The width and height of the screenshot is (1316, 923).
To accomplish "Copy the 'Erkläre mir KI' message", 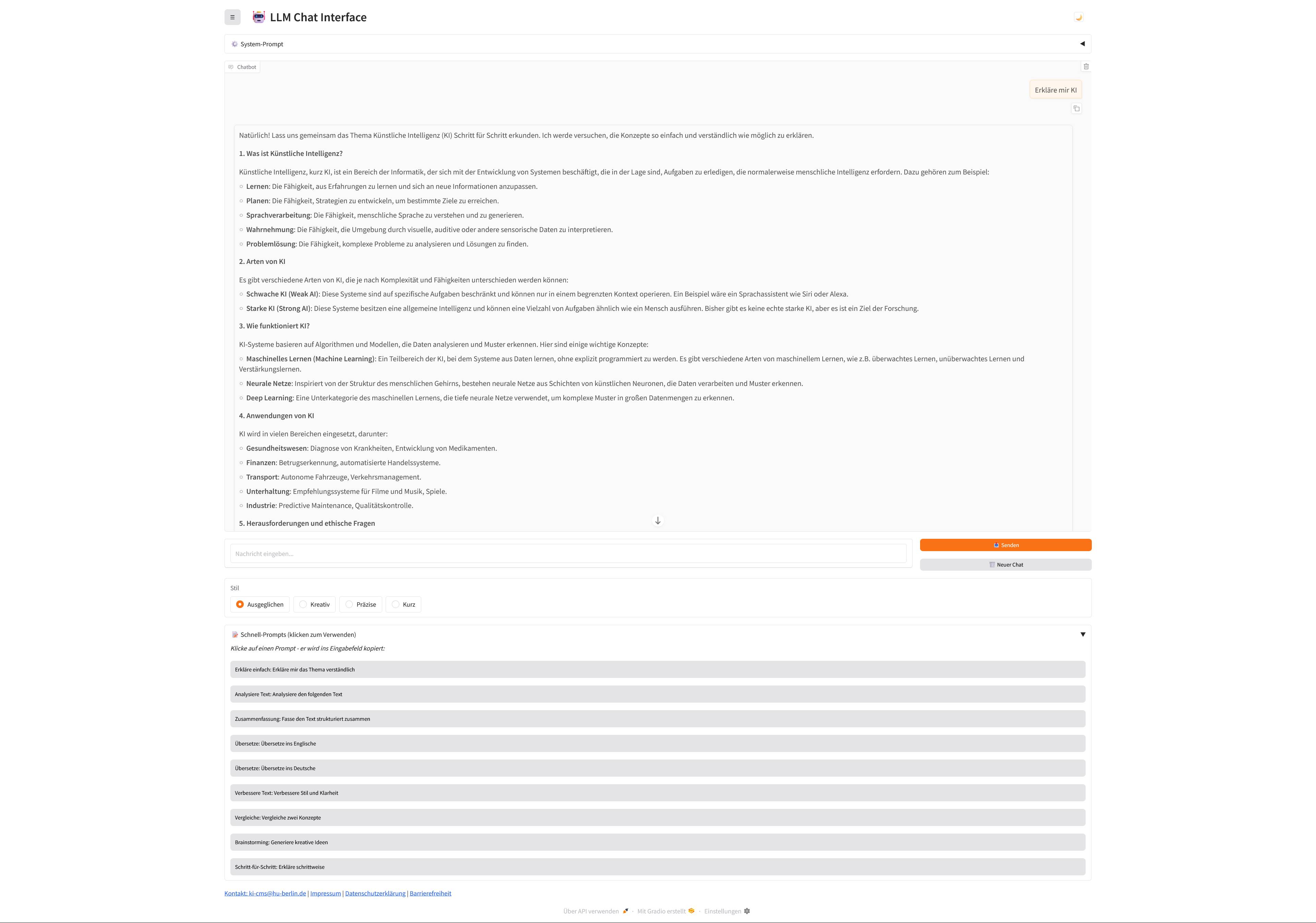I will click(x=1076, y=108).
